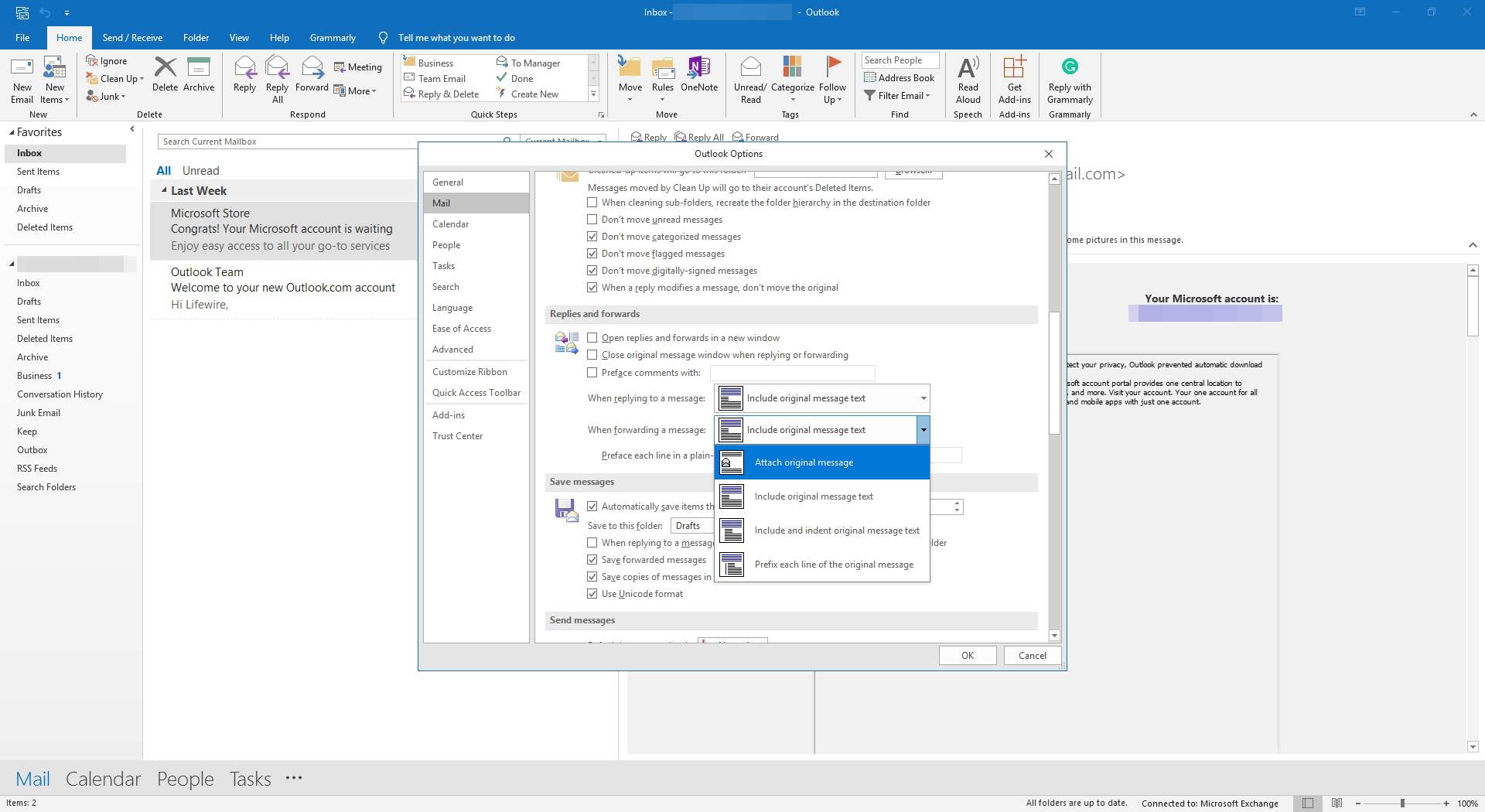Enable Close original message window when replying

pyautogui.click(x=592, y=355)
